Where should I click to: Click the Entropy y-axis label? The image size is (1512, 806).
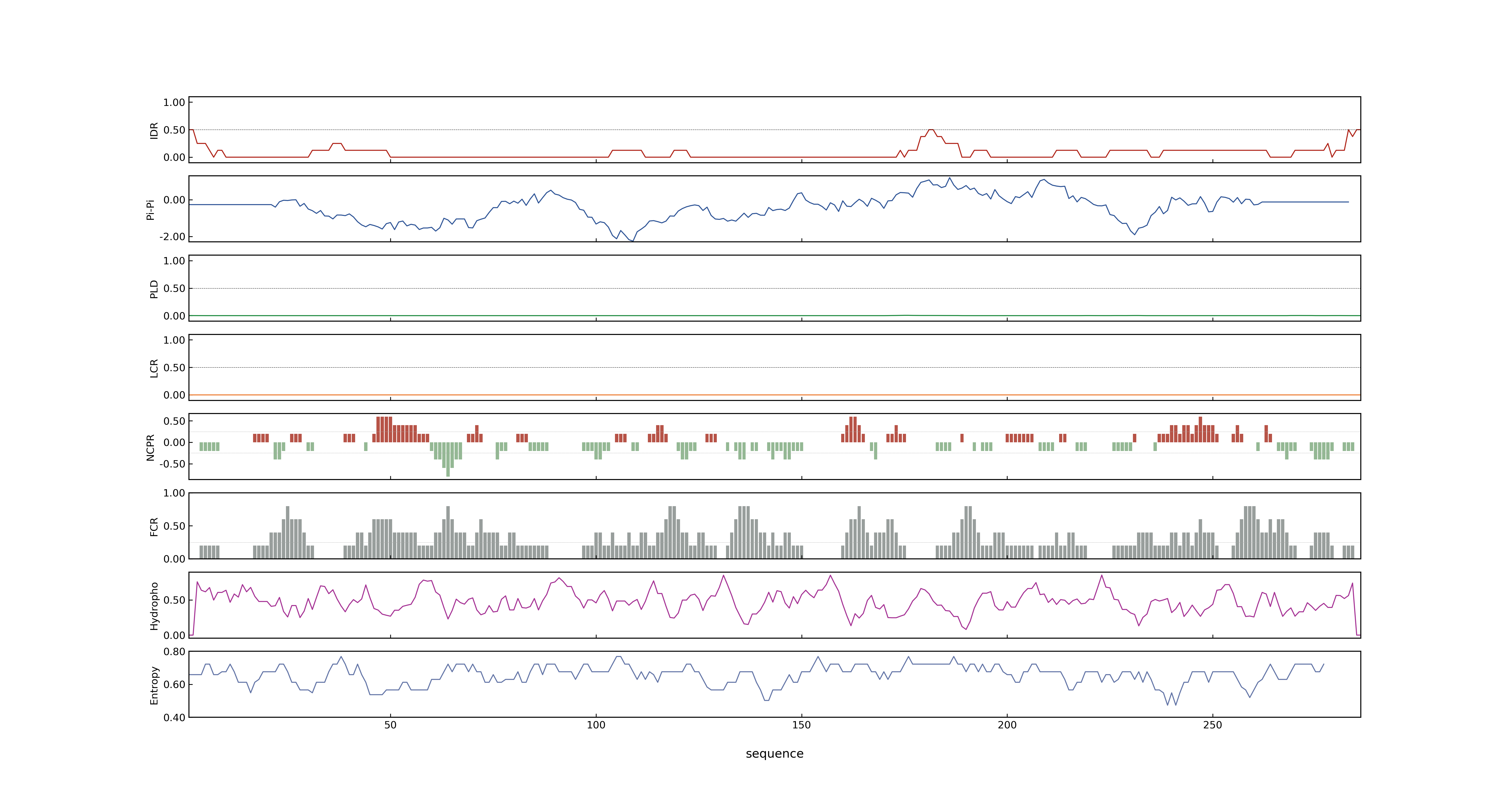tap(154, 685)
